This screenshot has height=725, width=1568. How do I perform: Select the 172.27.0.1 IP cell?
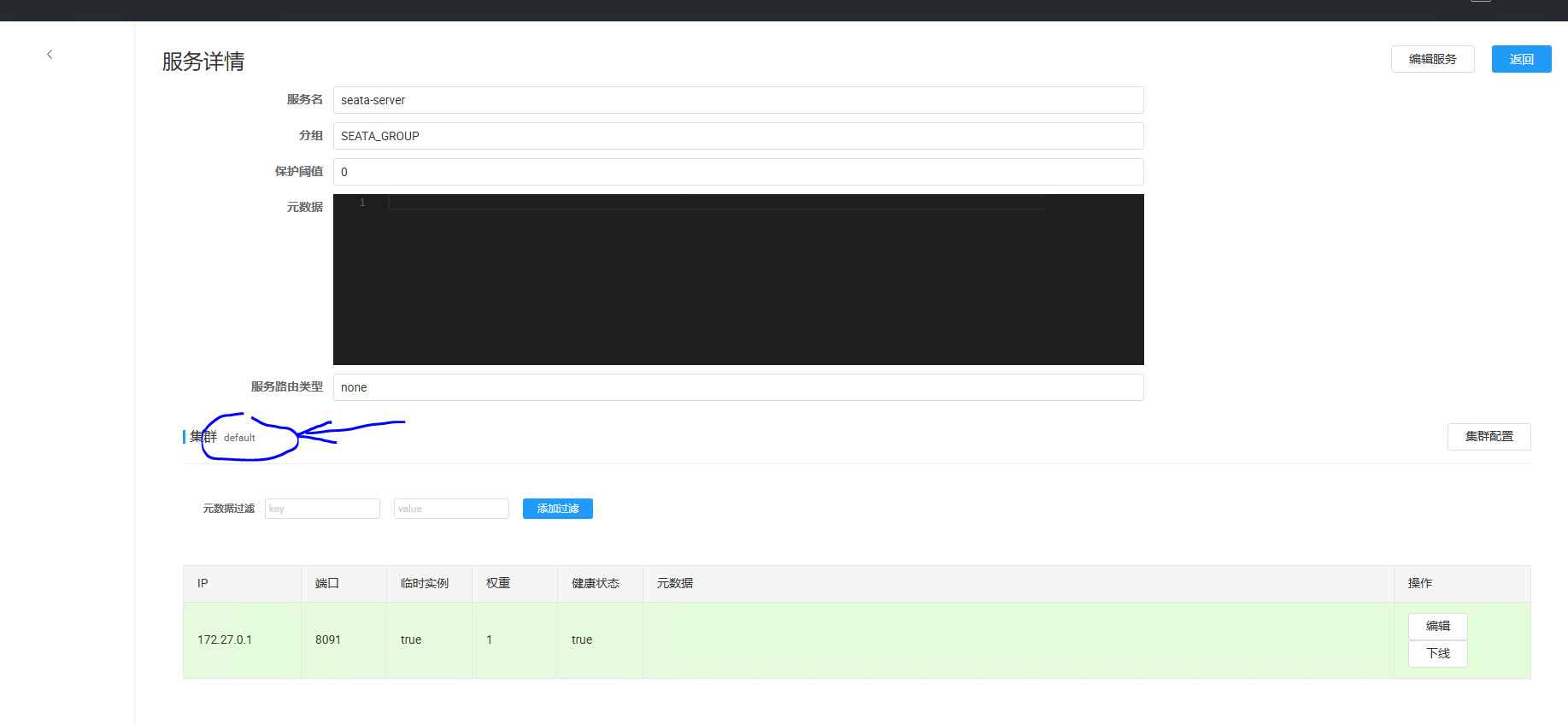(225, 640)
